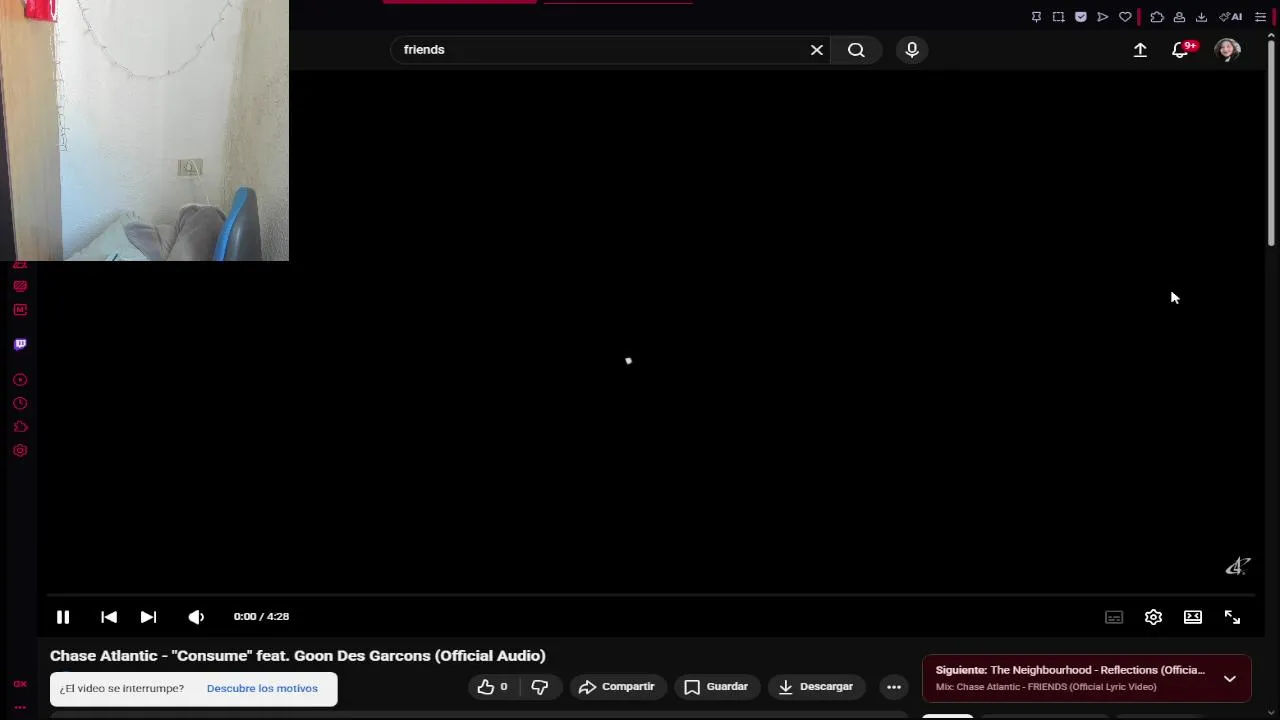Skip to the next video
Image resolution: width=1280 pixels, height=720 pixels.
click(148, 617)
